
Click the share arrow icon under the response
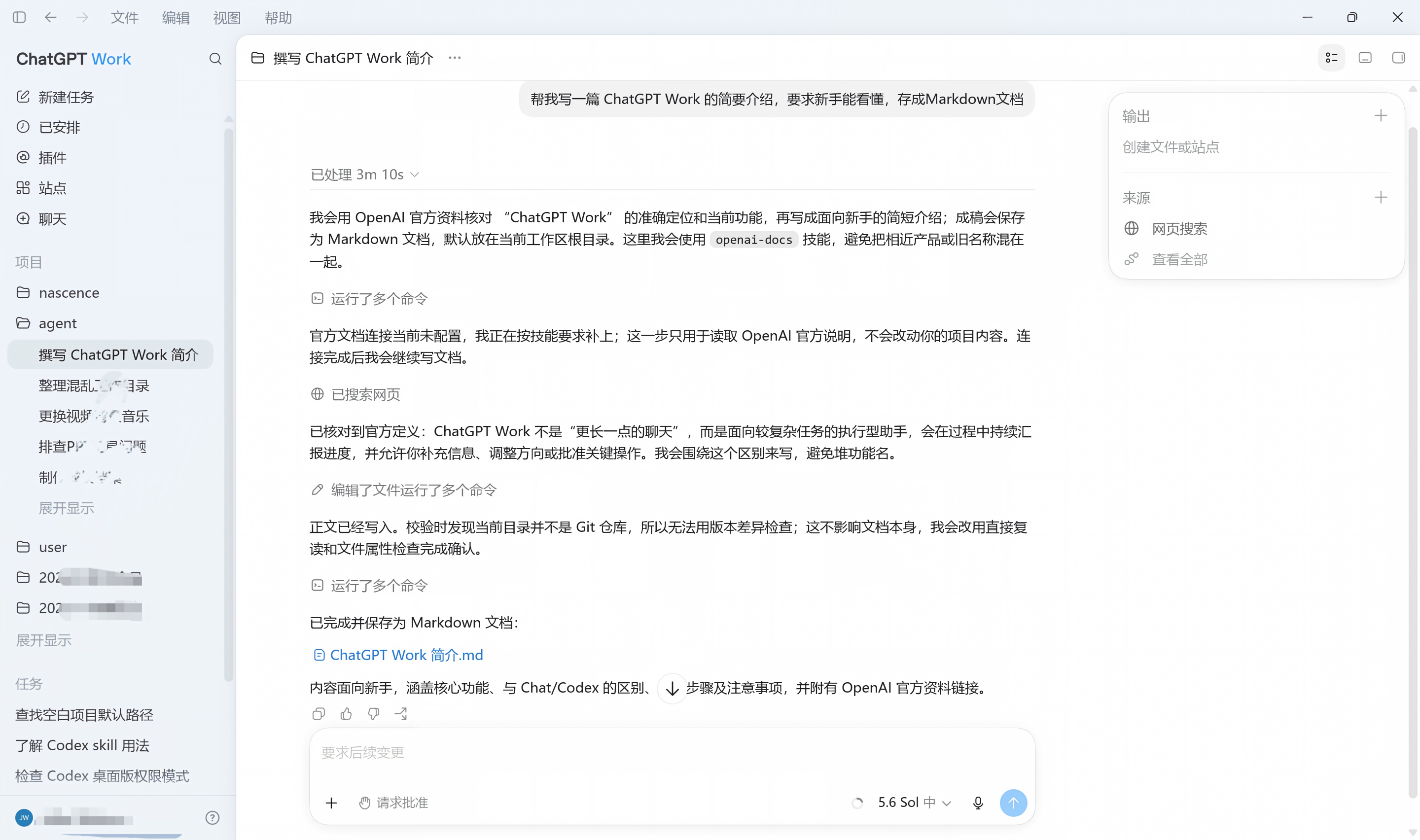coord(401,714)
